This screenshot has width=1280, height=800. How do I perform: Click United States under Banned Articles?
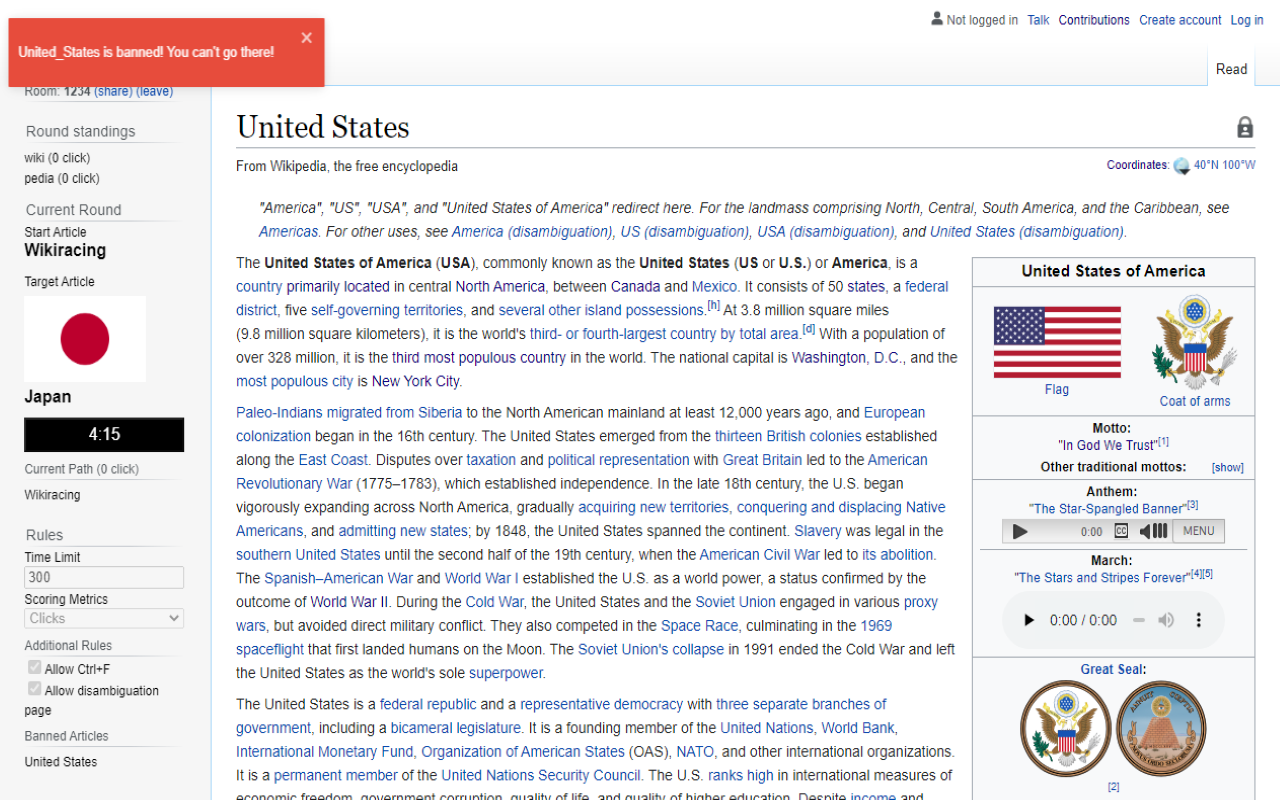pyautogui.click(x=61, y=762)
